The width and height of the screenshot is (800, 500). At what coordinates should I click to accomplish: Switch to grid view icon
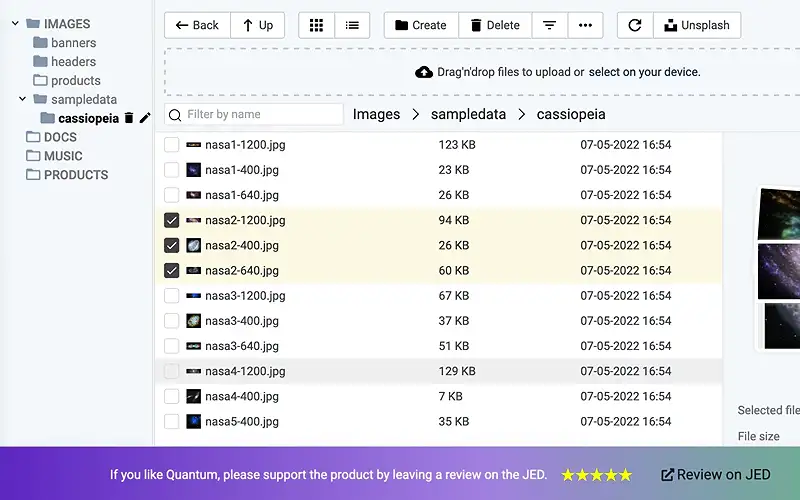point(316,25)
